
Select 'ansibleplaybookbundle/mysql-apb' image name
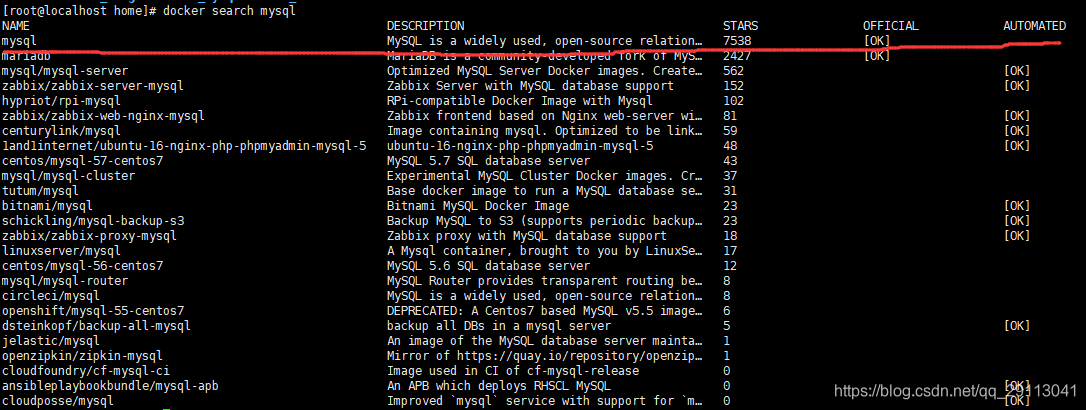pos(111,385)
